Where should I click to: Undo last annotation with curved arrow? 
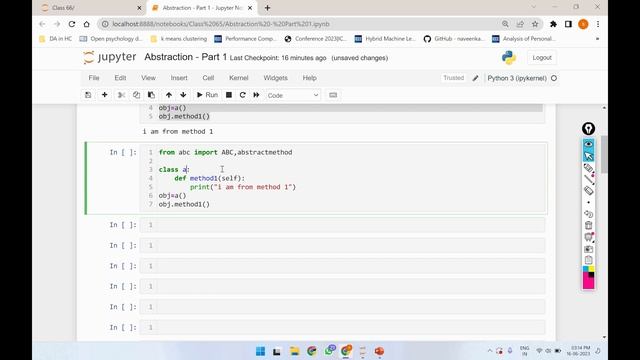pyautogui.click(x=588, y=214)
